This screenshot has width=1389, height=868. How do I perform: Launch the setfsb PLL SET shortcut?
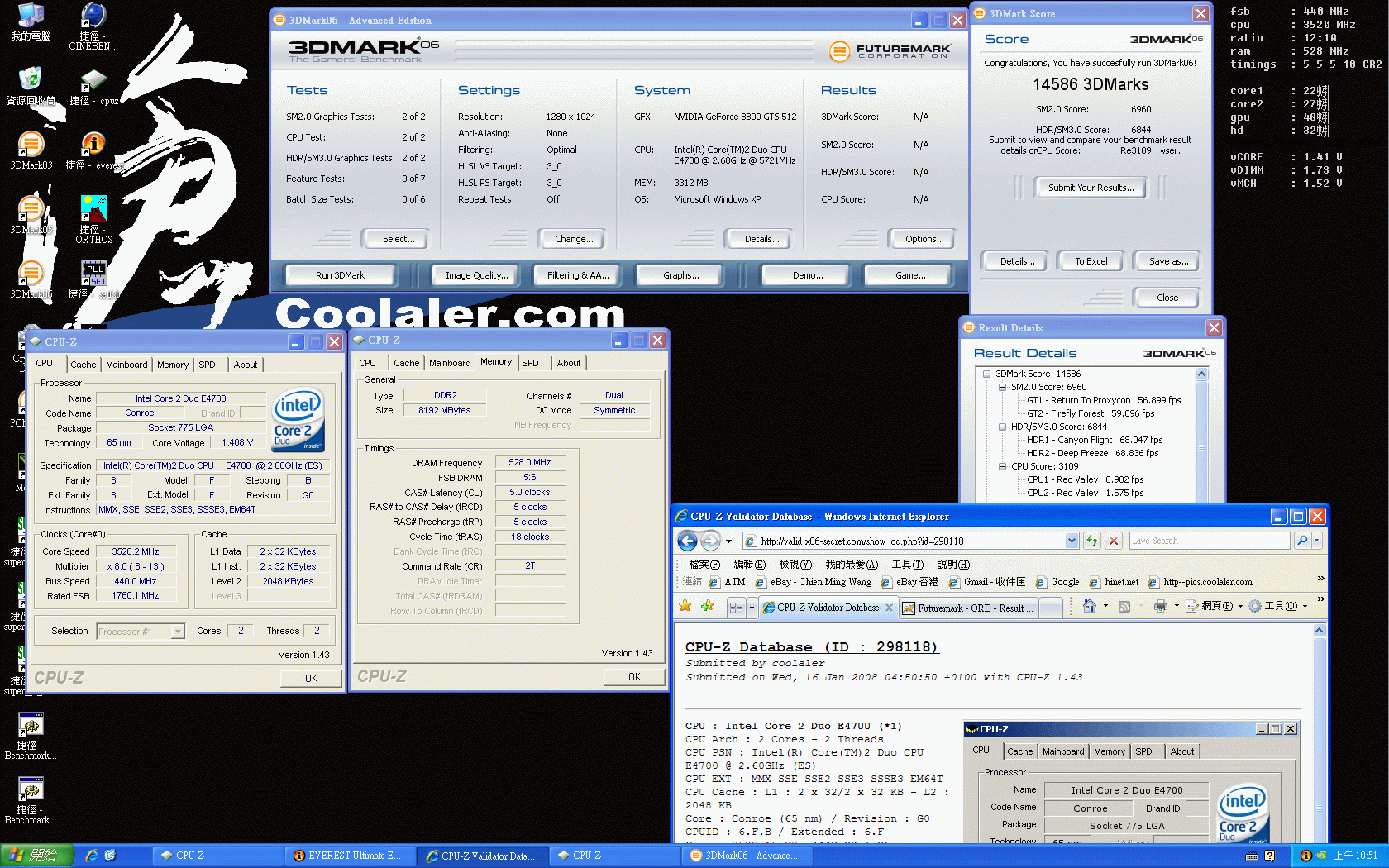point(93,279)
